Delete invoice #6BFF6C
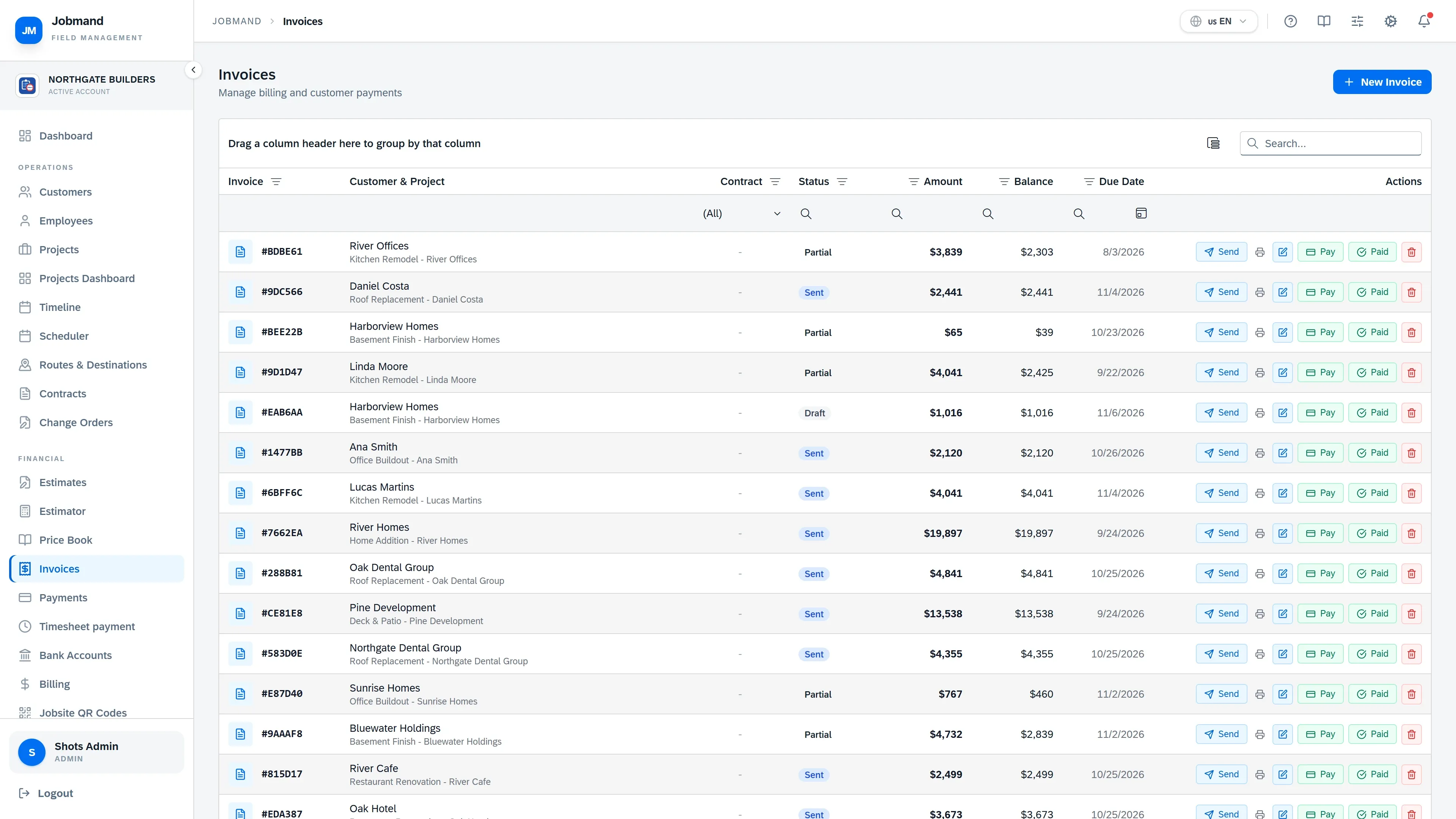The width and height of the screenshot is (1456, 819). point(1411,493)
